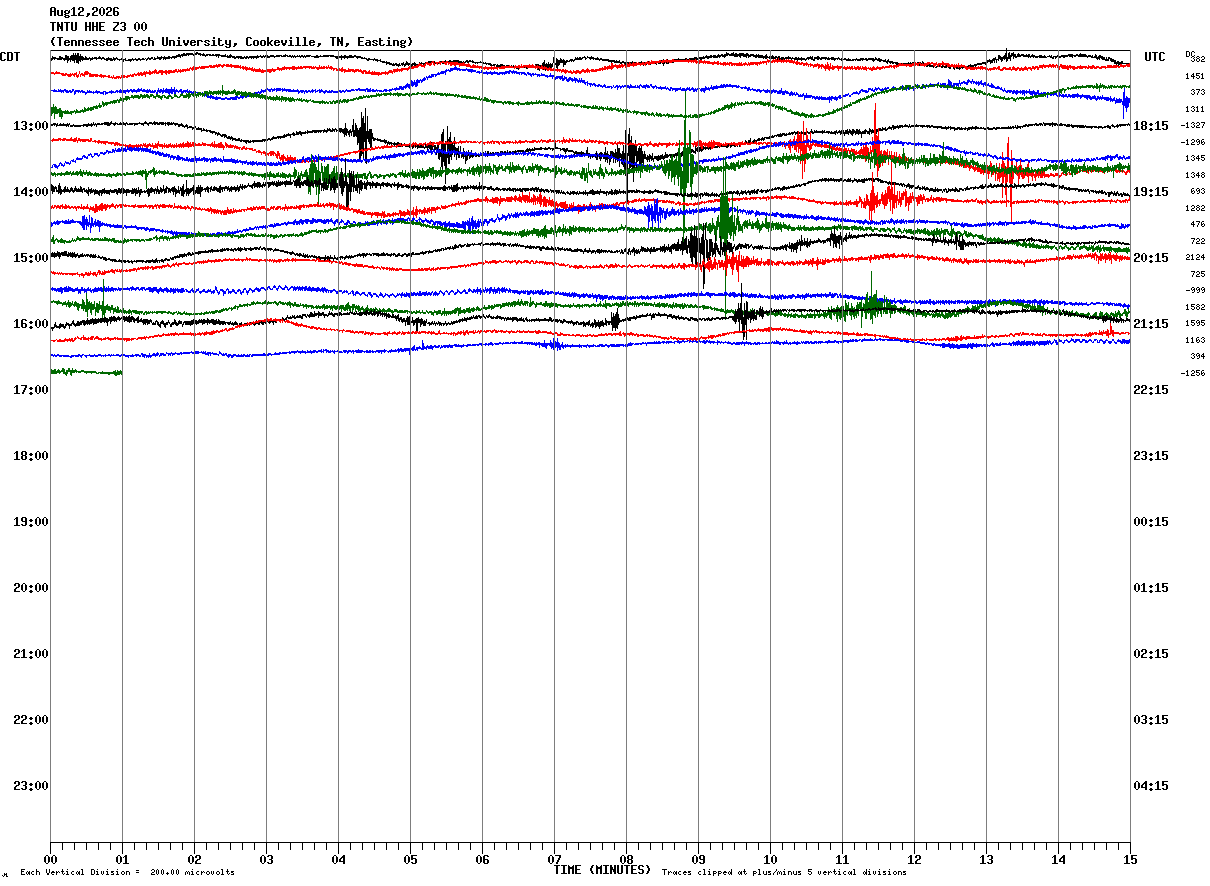Click minute tick label 08 on time axis
The width and height of the screenshot is (1210, 886).
pos(626,859)
